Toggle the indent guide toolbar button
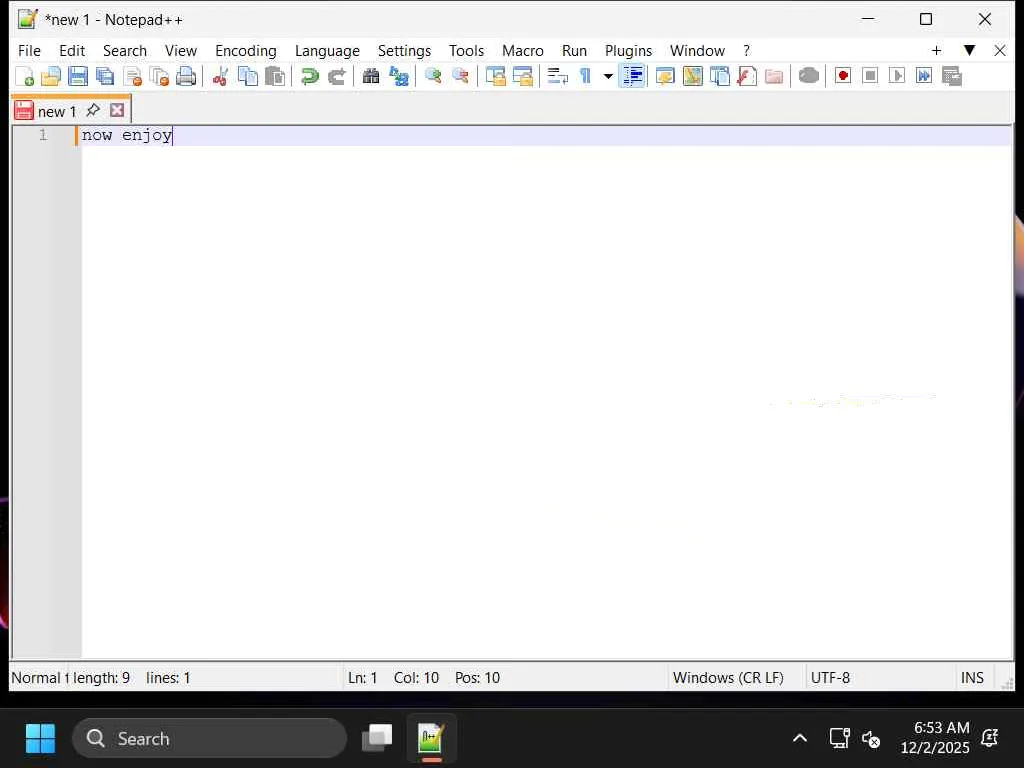Viewport: 1024px width, 768px height. point(633,76)
